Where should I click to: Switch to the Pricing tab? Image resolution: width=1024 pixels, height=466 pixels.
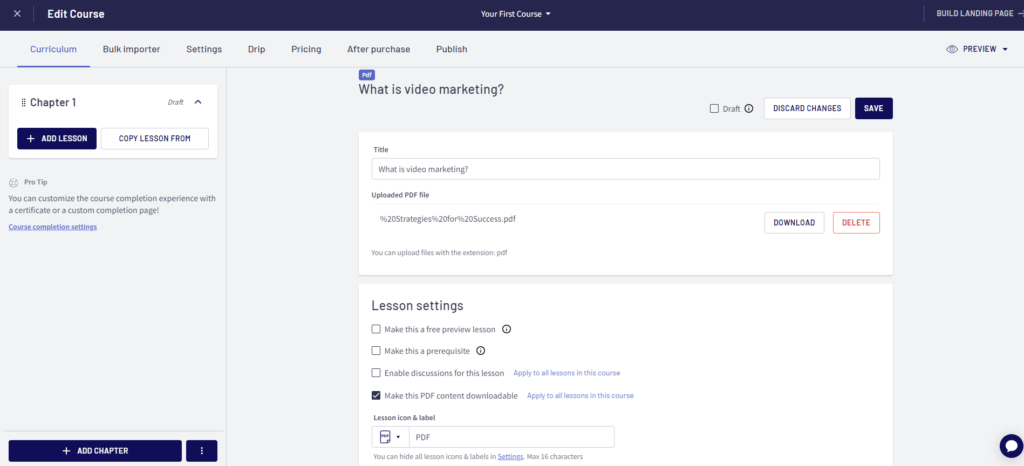click(306, 49)
